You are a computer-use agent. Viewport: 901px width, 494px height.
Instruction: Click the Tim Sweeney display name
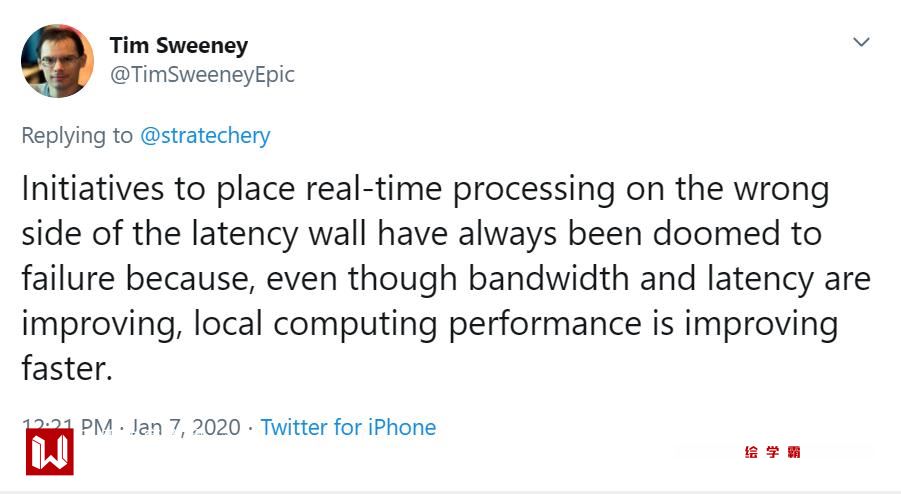point(178,45)
